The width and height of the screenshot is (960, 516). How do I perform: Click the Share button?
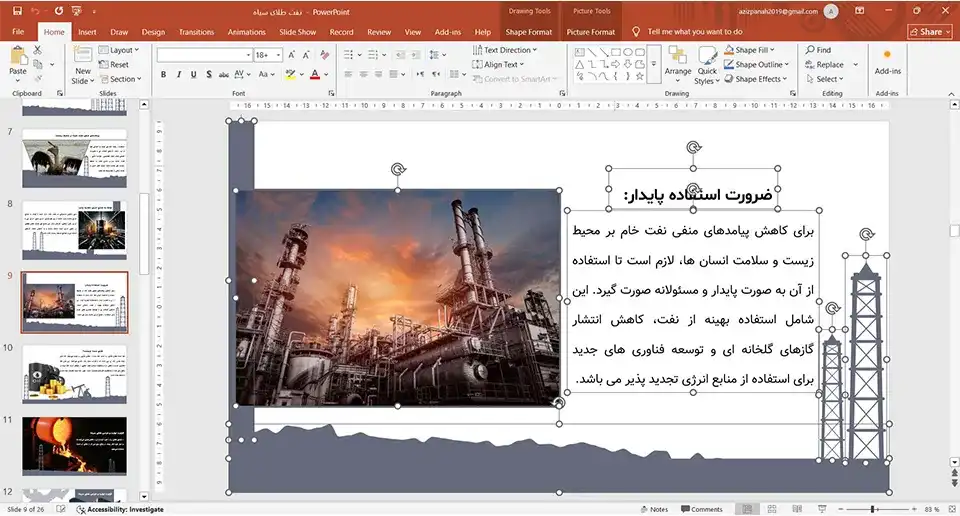pyautogui.click(x=929, y=32)
